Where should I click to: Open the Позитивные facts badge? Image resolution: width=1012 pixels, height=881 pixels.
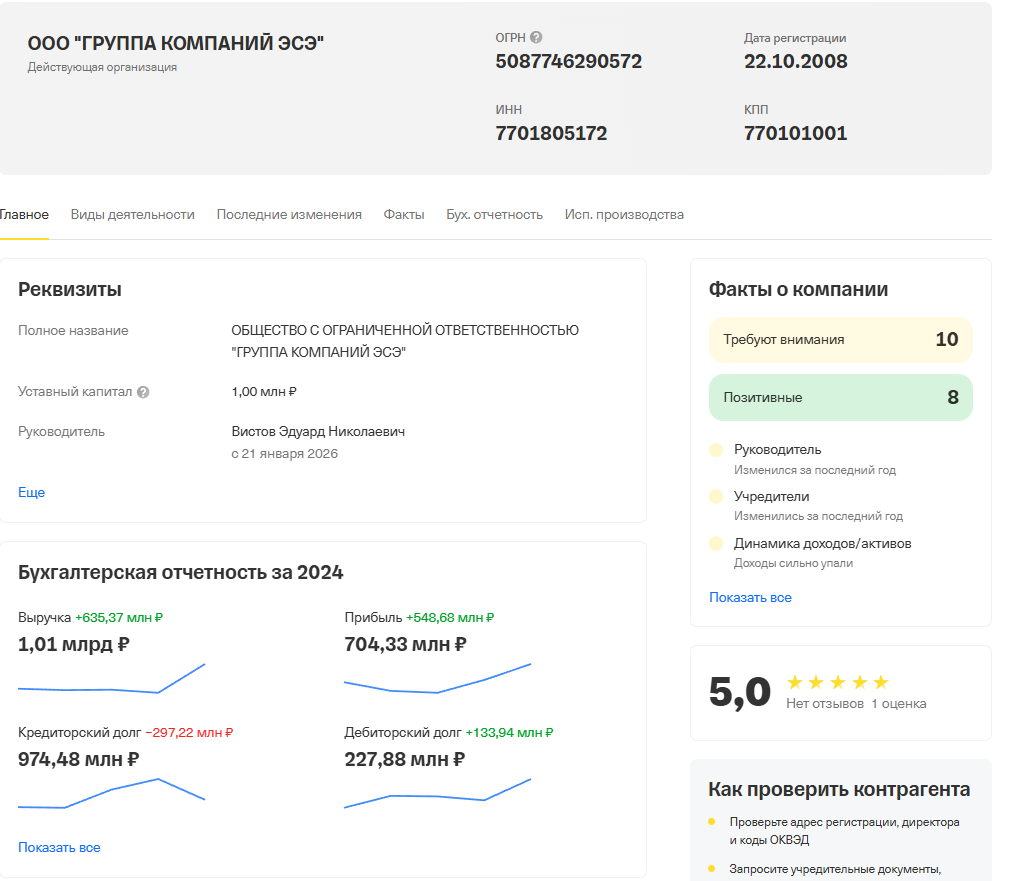coord(840,397)
